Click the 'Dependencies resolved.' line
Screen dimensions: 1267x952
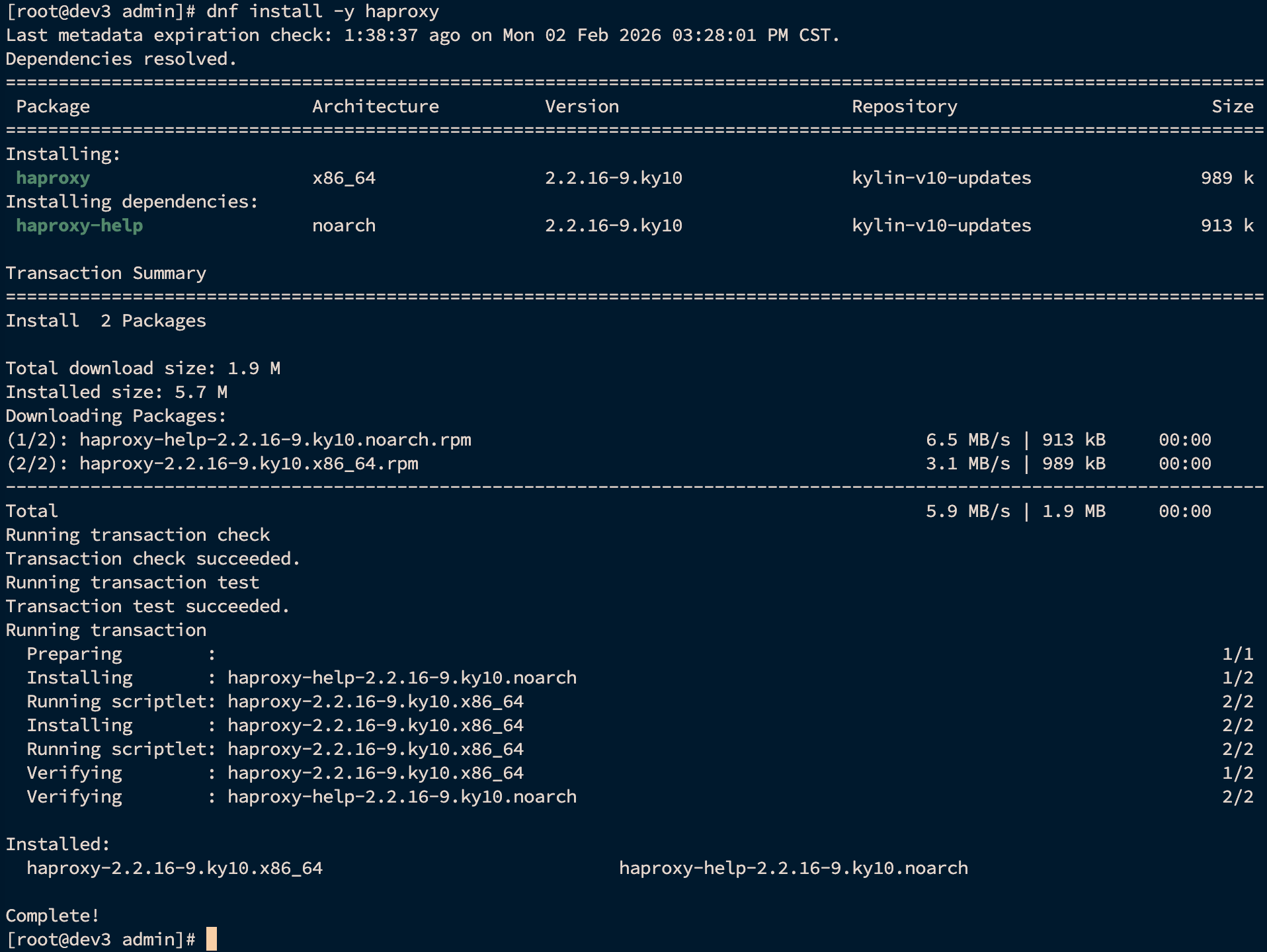pyautogui.click(x=121, y=59)
